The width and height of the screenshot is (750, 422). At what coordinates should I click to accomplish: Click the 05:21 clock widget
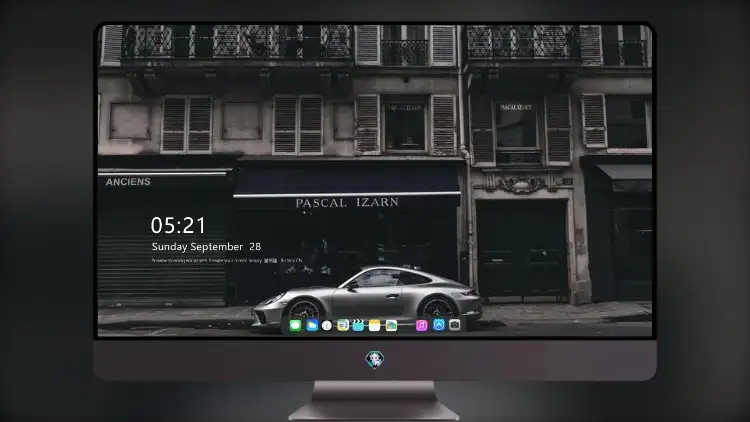[x=178, y=225]
